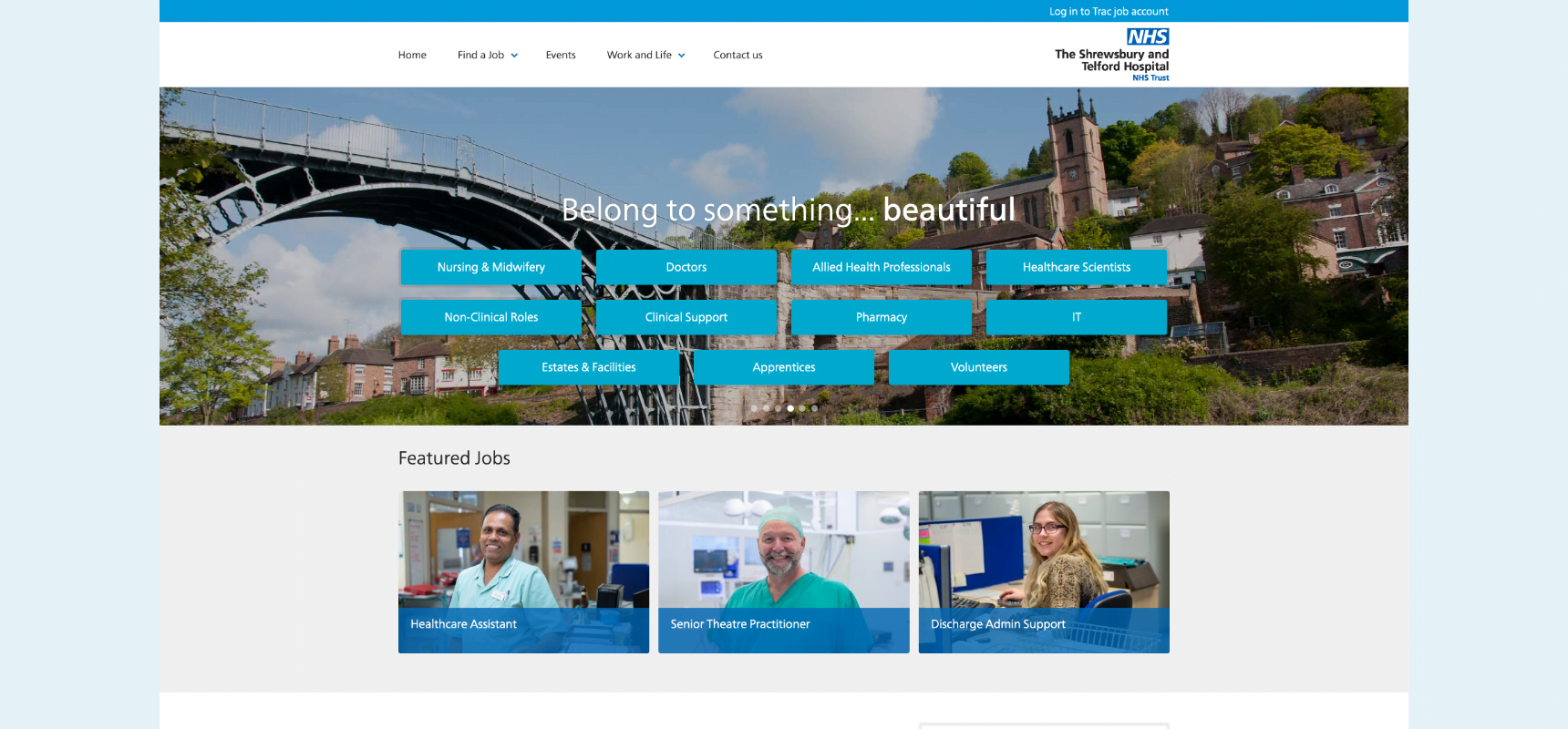Select the last carousel slide dot
The image size is (1568, 729).
click(814, 408)
